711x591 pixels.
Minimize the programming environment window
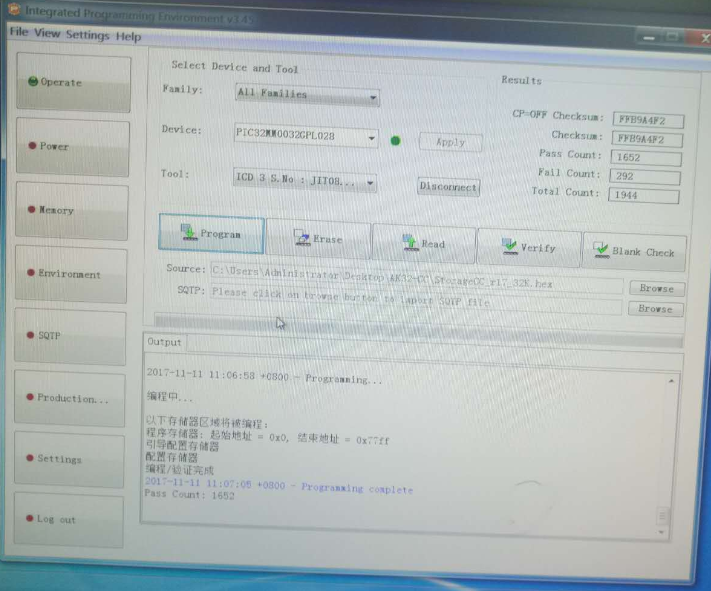[649, 38]
